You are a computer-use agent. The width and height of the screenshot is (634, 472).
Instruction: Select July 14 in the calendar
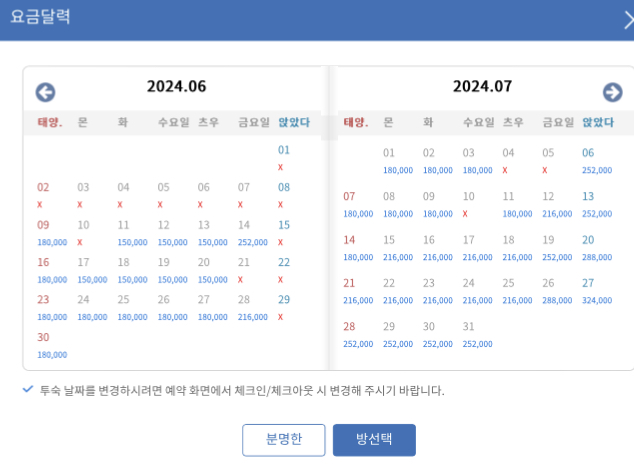[x=358, y=248]
